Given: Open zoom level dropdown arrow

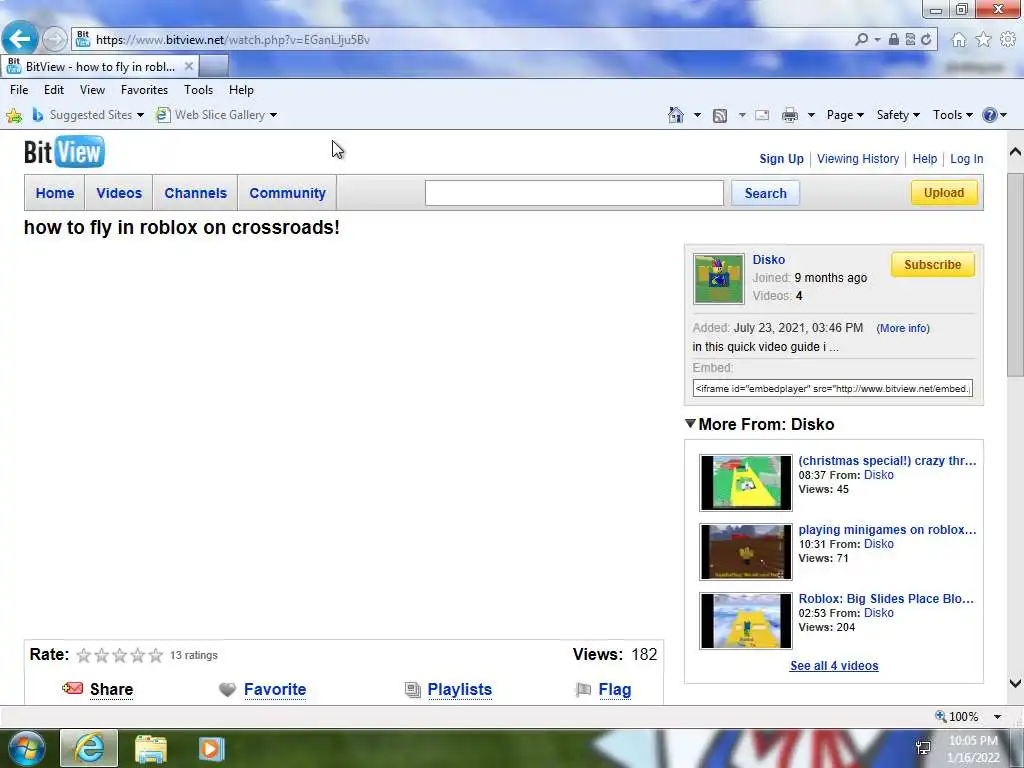Looking at the screenshot, I should [997, 717].
